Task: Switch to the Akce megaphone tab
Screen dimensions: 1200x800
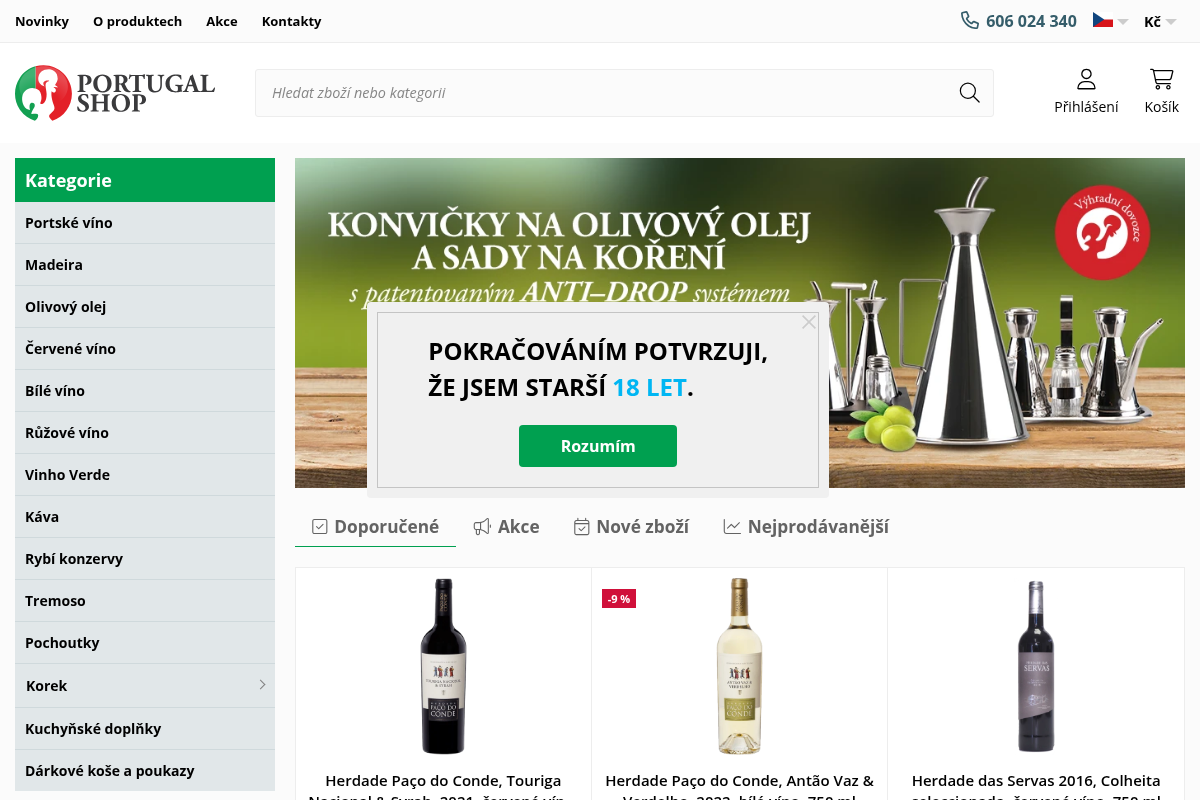Action: [506, 526]
